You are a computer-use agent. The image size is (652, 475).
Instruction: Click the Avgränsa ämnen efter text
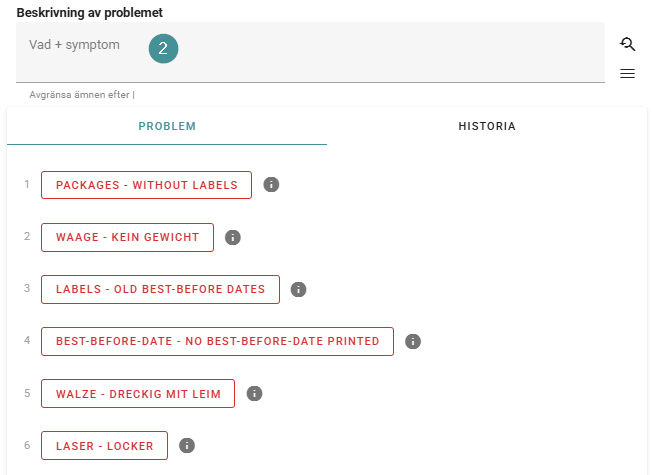click(81, 95)
